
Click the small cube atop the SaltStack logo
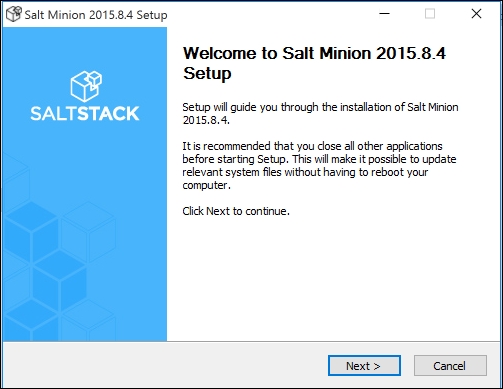94,79
